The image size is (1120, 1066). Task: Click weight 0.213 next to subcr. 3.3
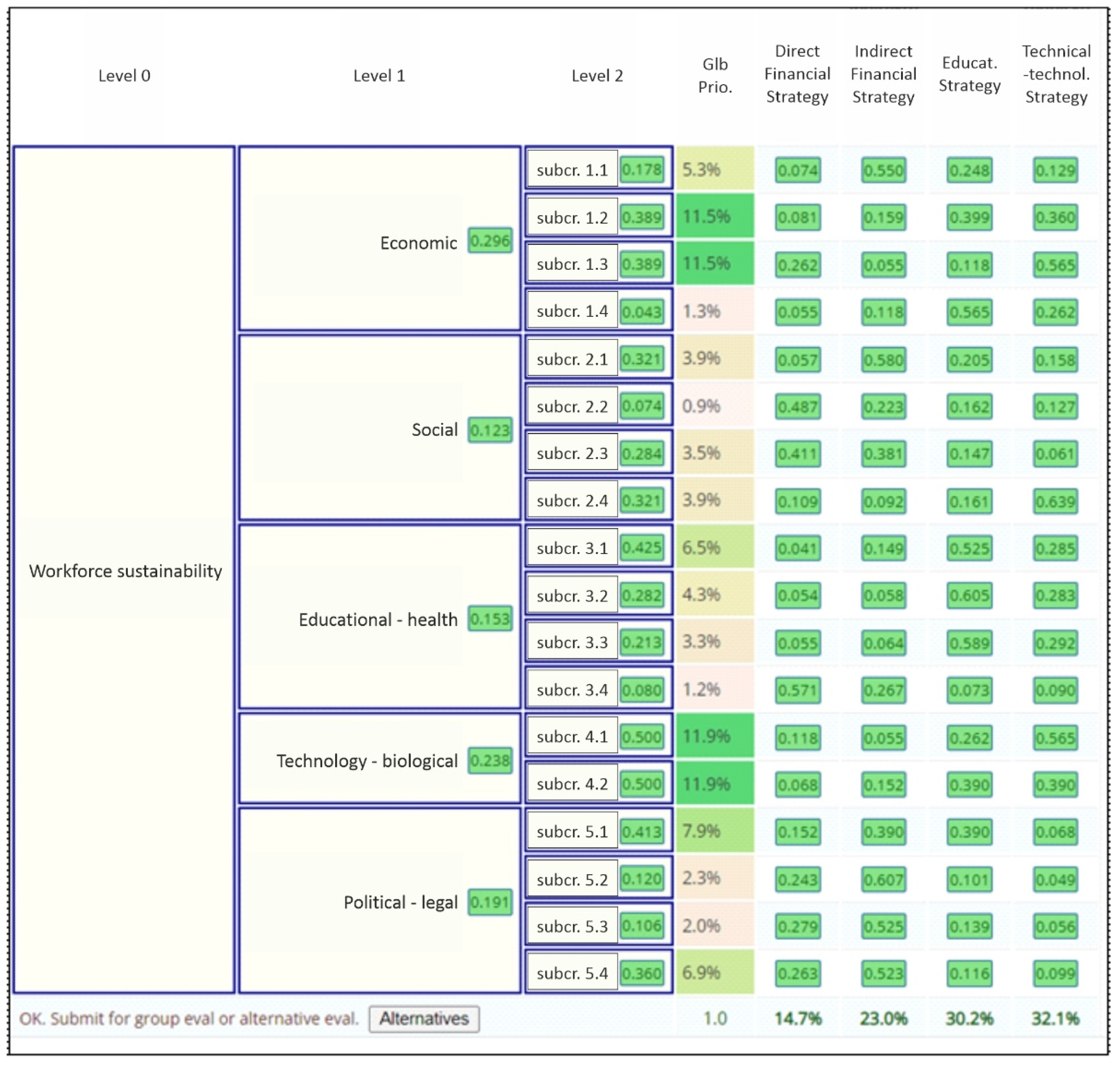[641, 642]
